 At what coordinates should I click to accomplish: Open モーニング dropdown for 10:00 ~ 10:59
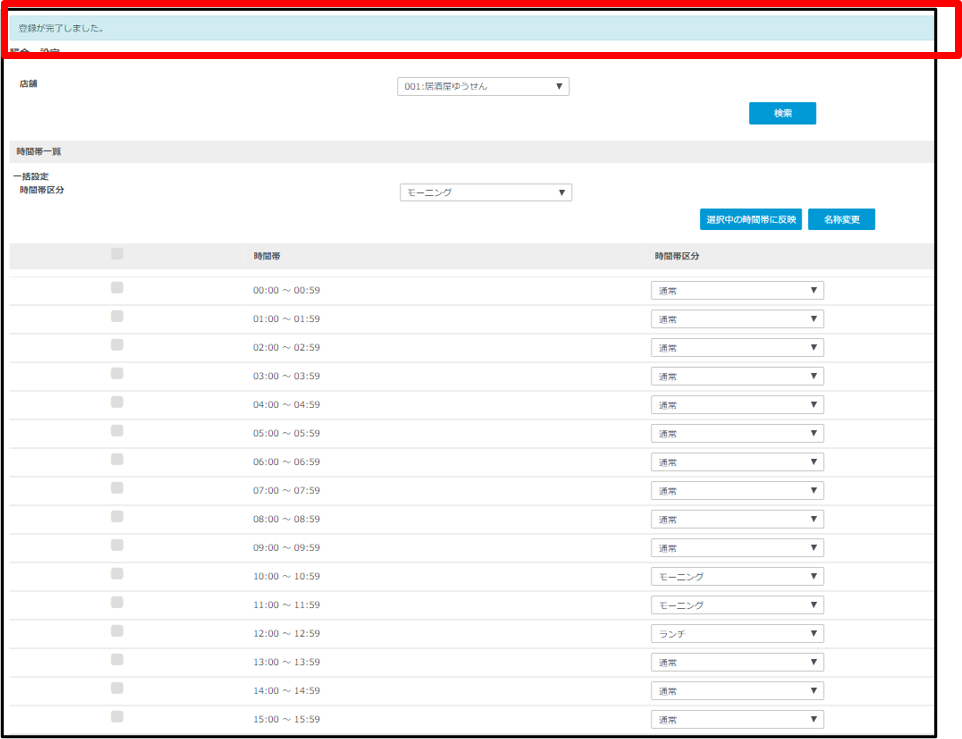(737, 576)
